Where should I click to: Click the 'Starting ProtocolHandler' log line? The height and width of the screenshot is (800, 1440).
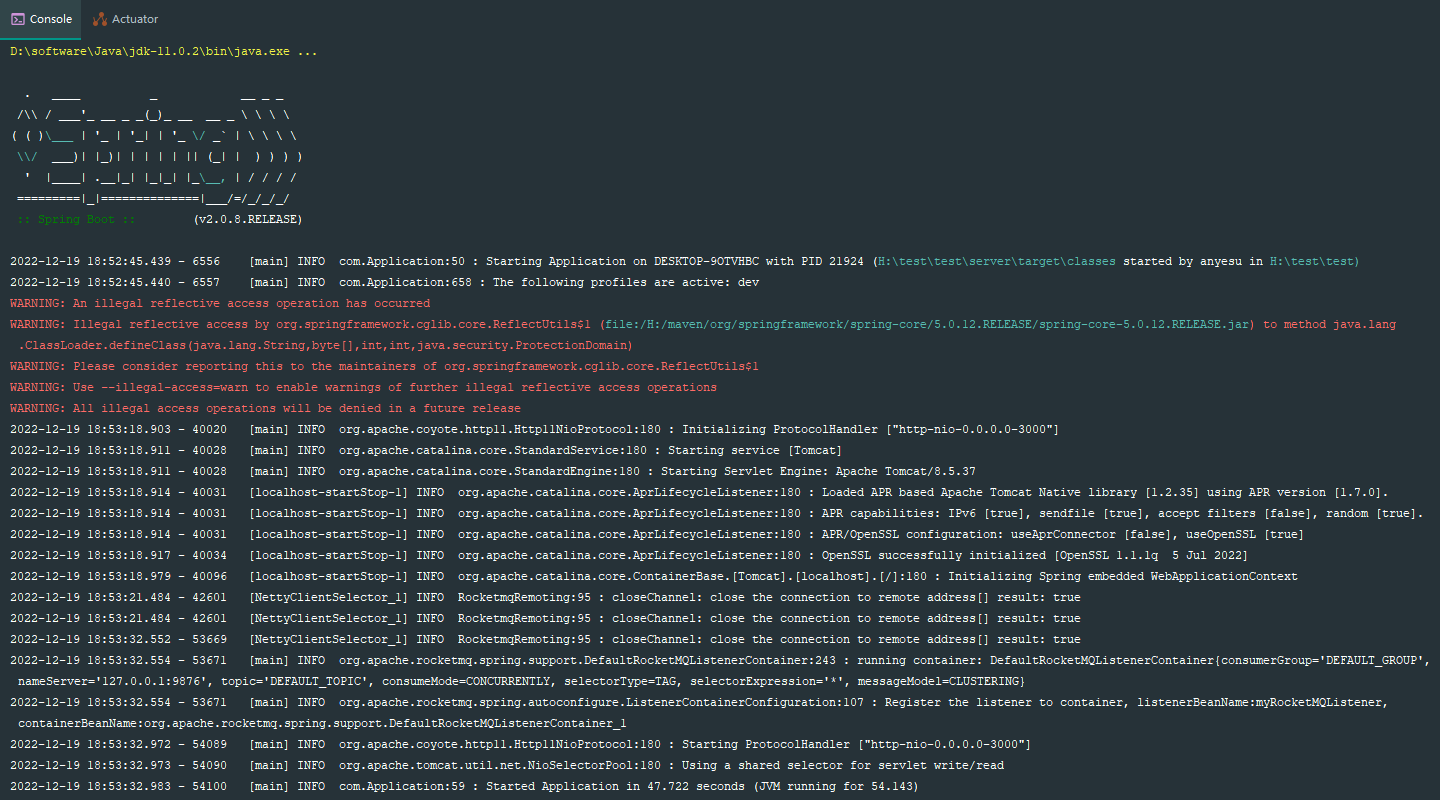(520, 744)
